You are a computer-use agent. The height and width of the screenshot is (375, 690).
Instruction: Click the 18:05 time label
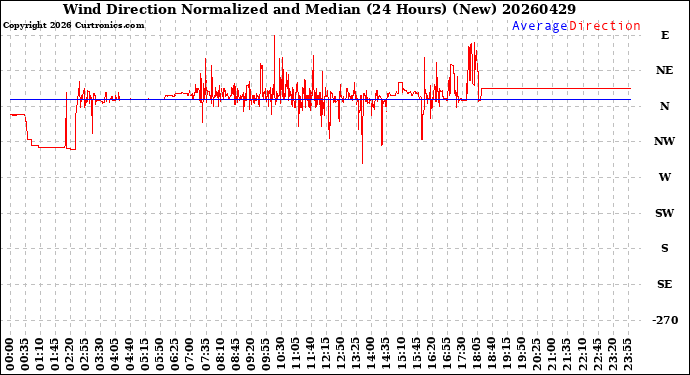476,355
